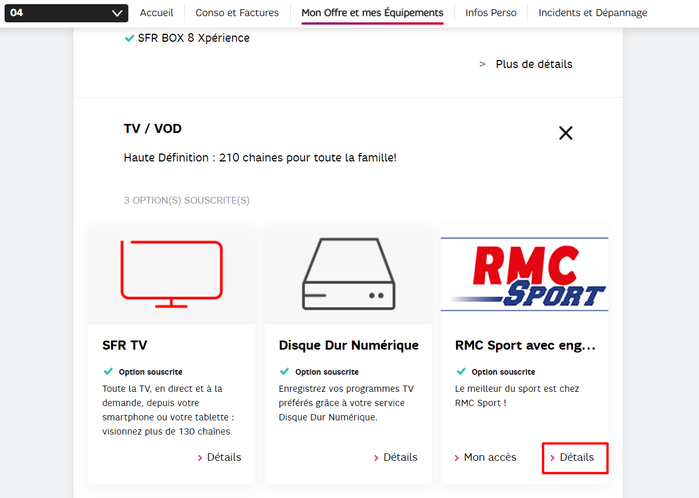Expand Plus de détails for the box

pos(533,64)
